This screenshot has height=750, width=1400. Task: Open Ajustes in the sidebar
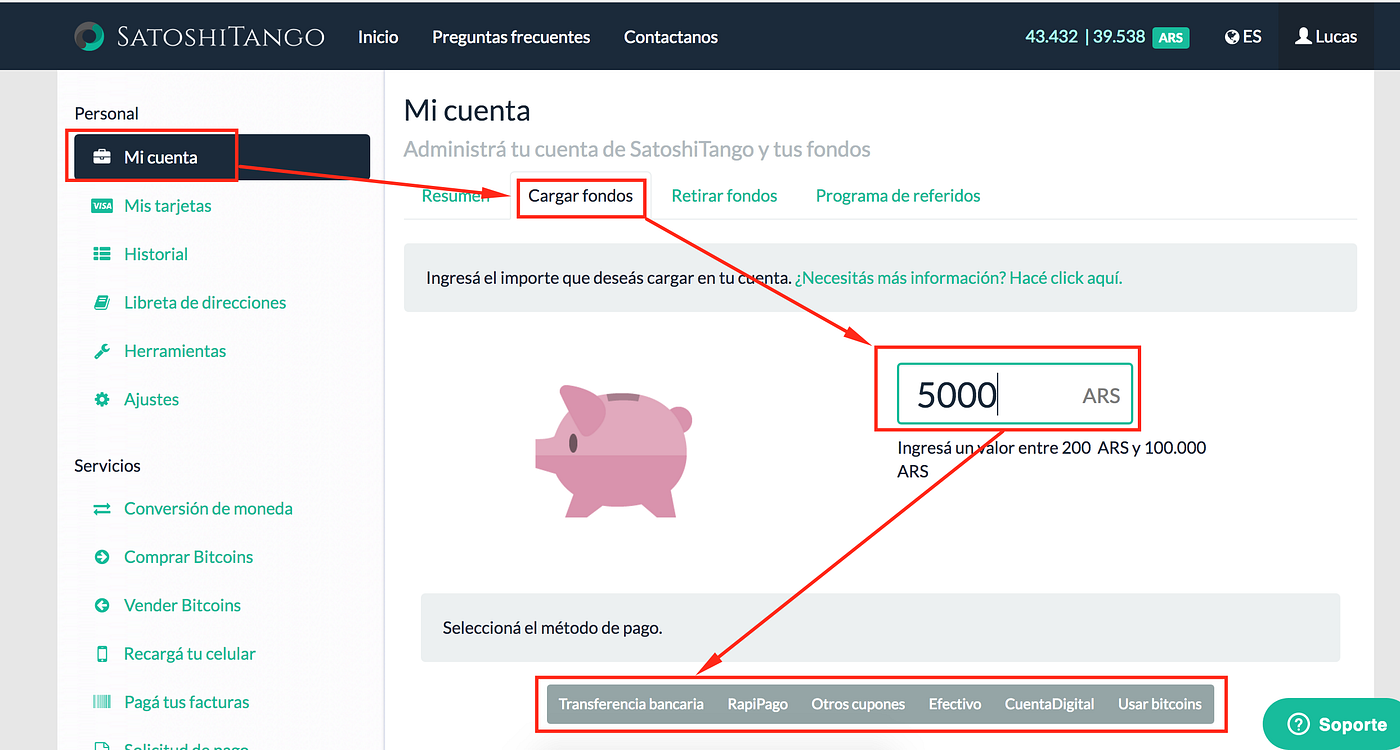(x=151, y=399)
